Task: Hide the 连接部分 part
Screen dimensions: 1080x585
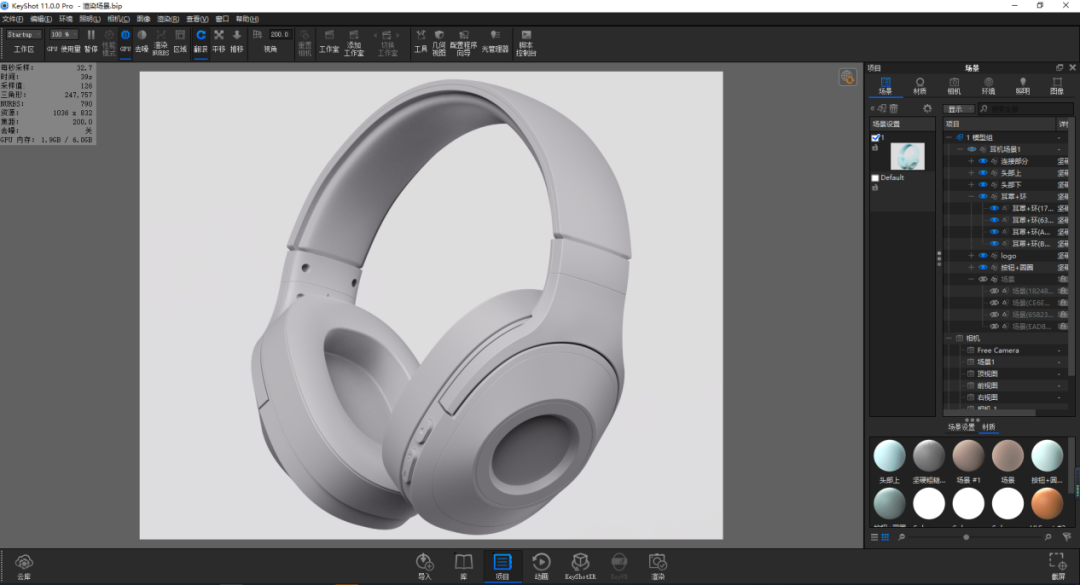Action: pos(983,161)
